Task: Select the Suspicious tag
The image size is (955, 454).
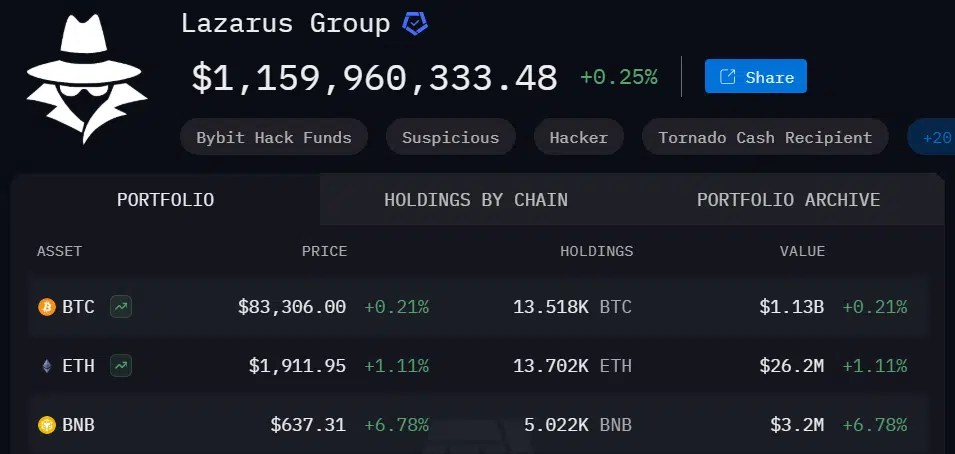Action: click(x=451, y=137)
